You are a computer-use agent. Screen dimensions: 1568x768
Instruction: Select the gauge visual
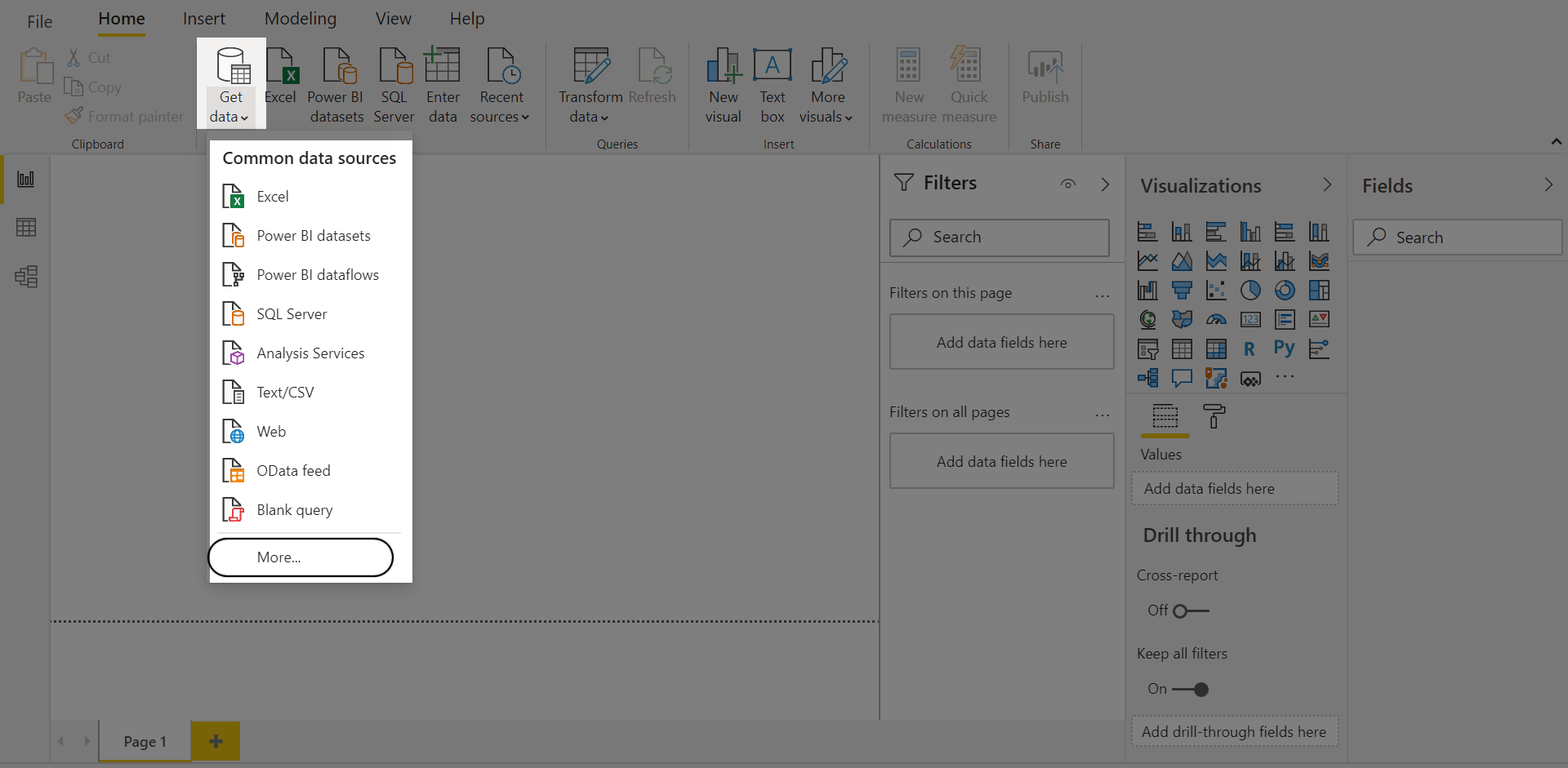coord(1216,320)
